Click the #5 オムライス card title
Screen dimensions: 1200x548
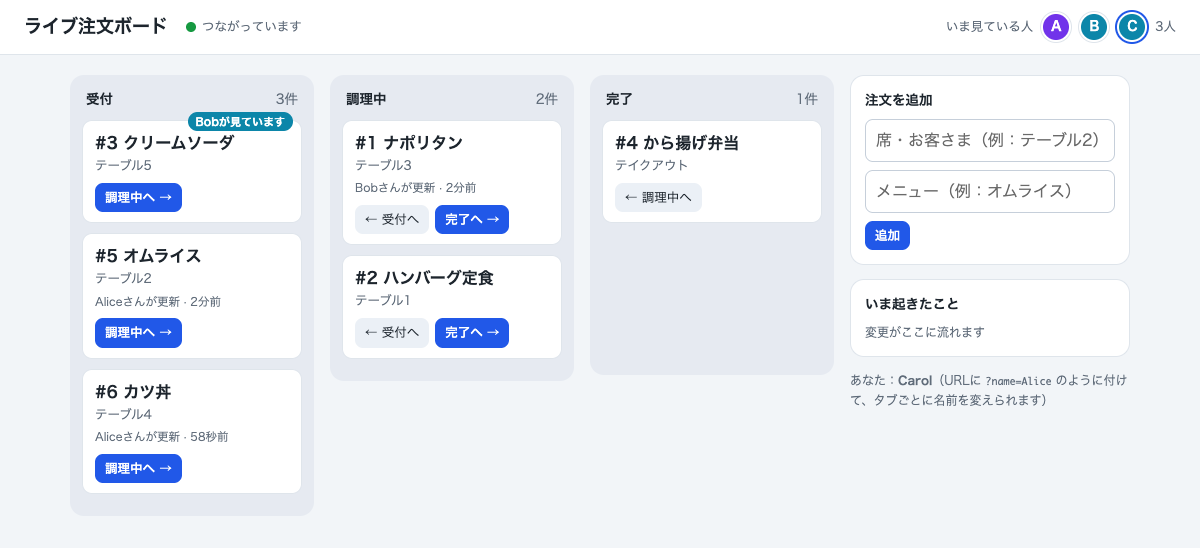(148, 256)
